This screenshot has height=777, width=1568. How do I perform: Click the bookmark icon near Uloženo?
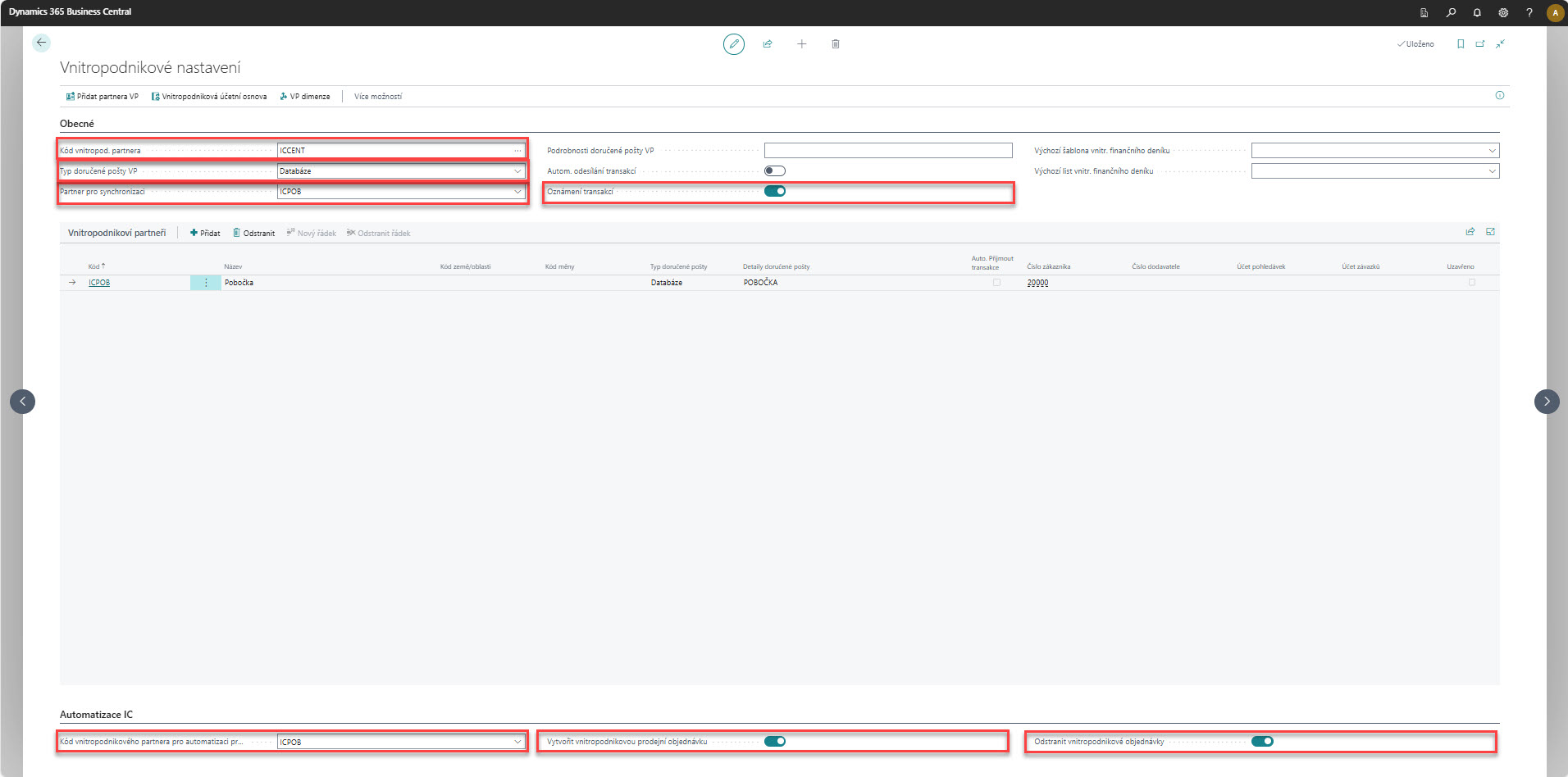1461,44
